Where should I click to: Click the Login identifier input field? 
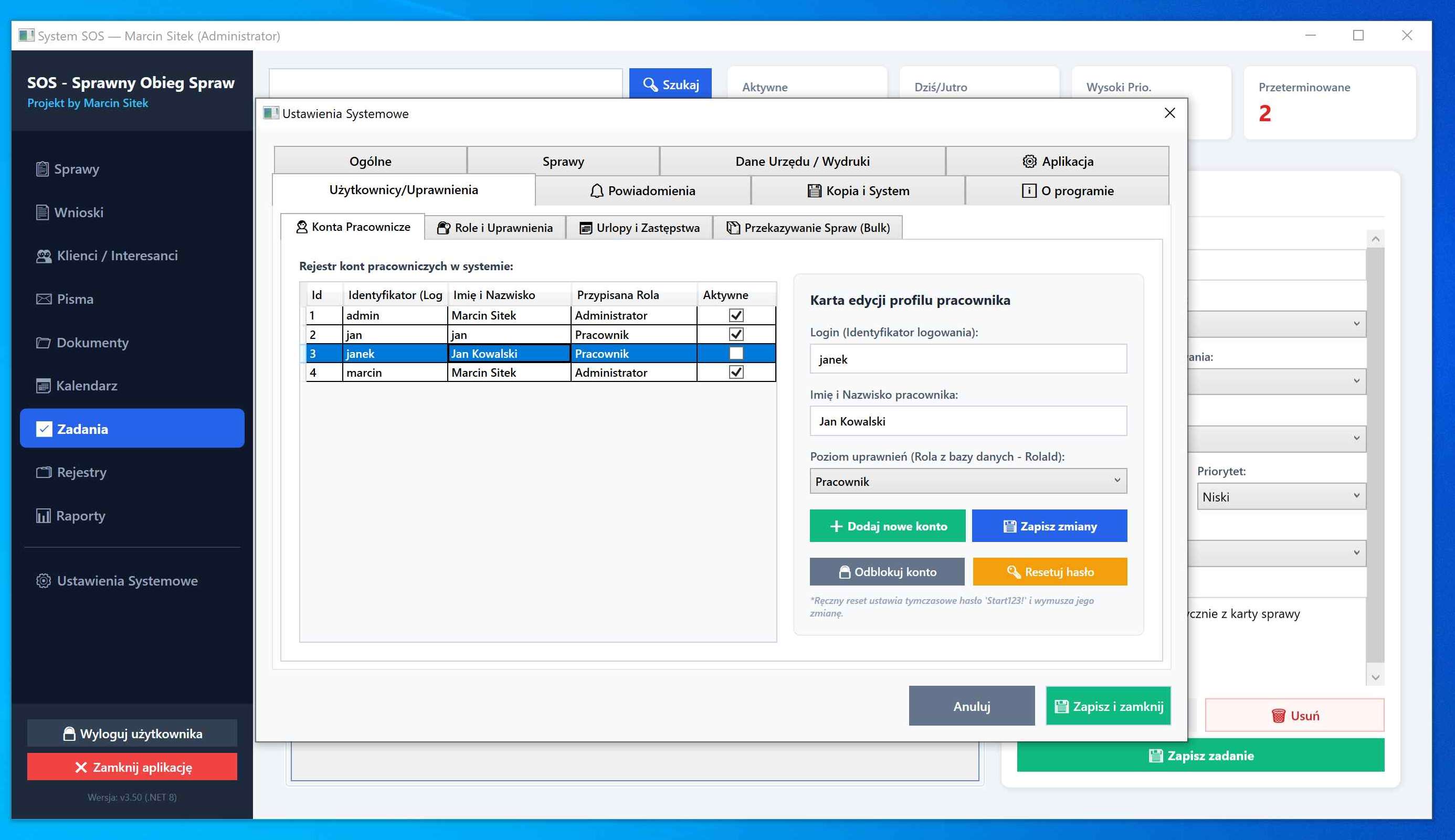(968, 359)
